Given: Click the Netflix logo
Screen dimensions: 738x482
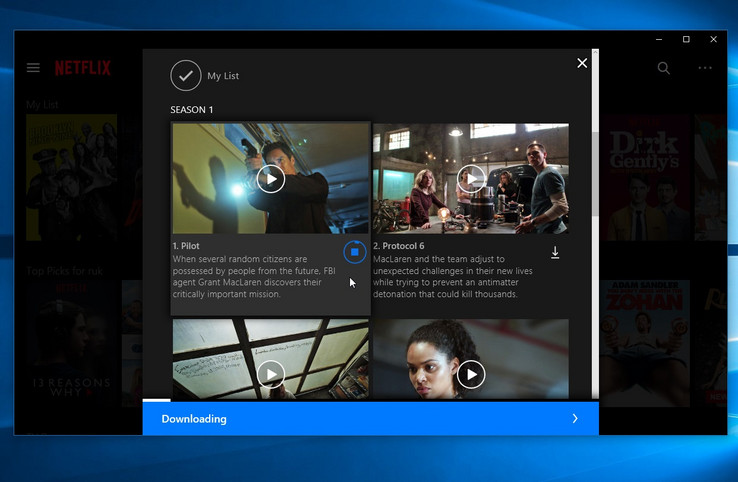Looking at the screenshot, I should [x=83, y=68].
